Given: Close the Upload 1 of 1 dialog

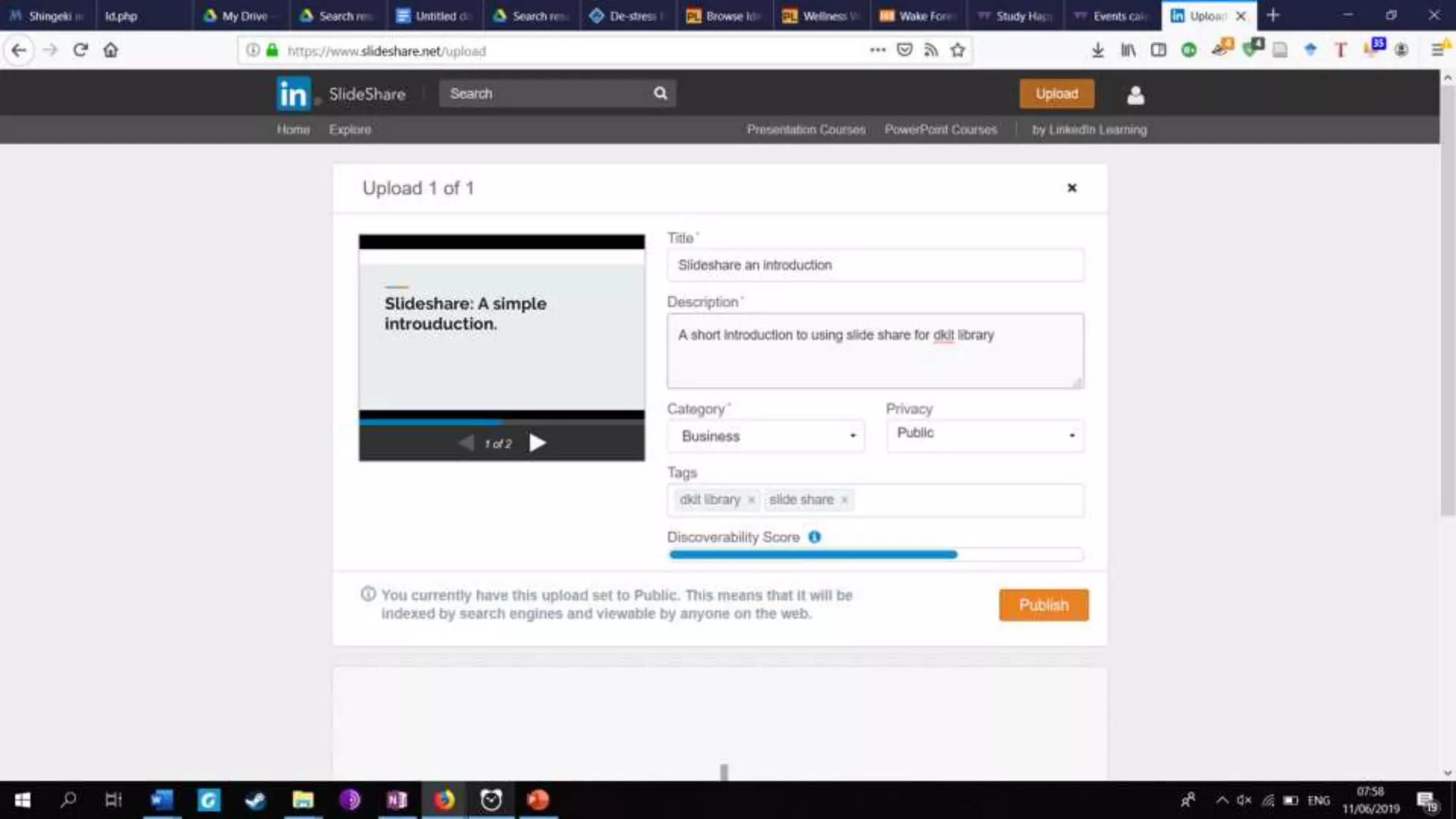Looking at the screenshot, I should [1071, 188].
